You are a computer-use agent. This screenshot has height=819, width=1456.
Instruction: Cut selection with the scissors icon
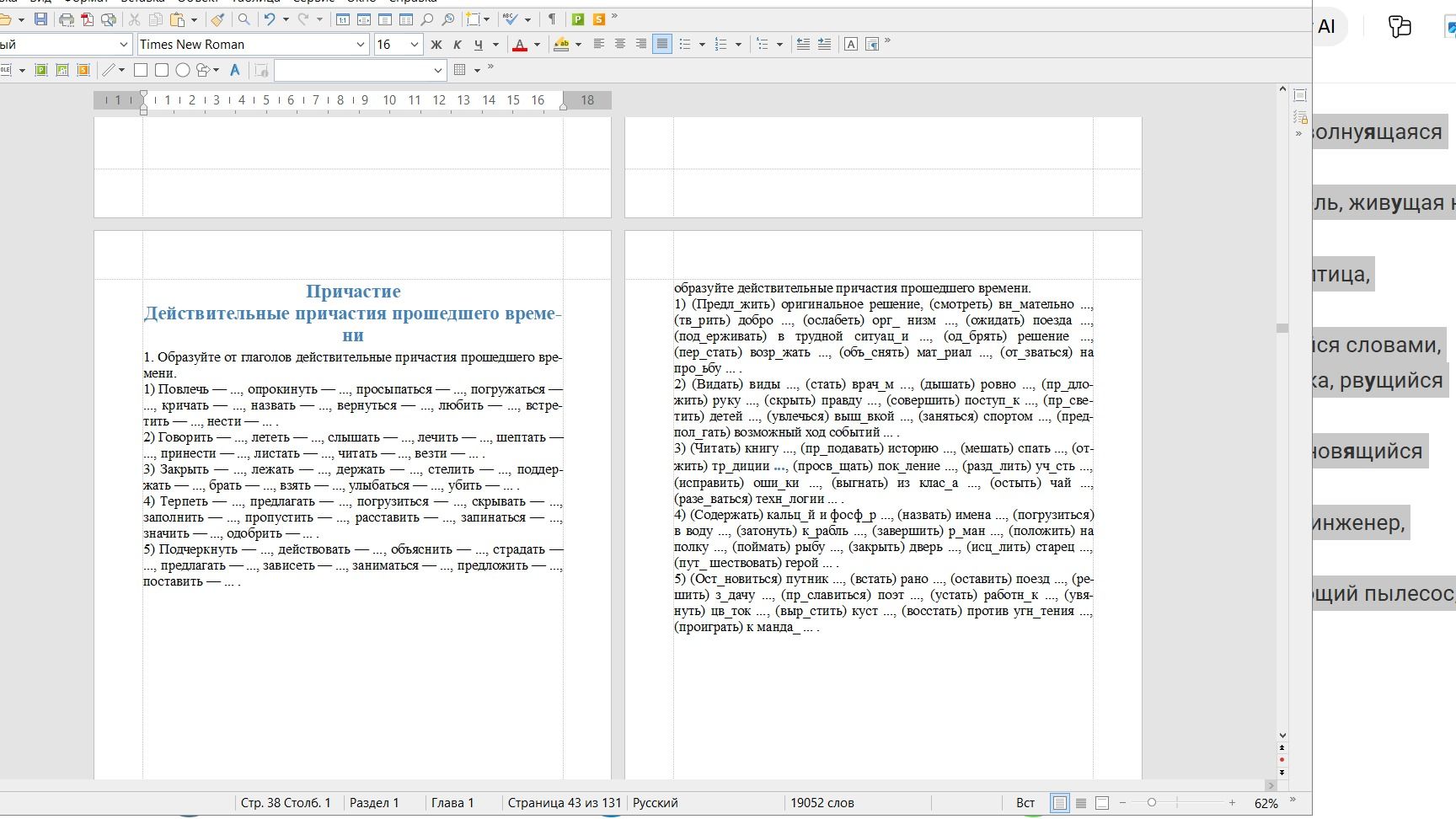134,19
